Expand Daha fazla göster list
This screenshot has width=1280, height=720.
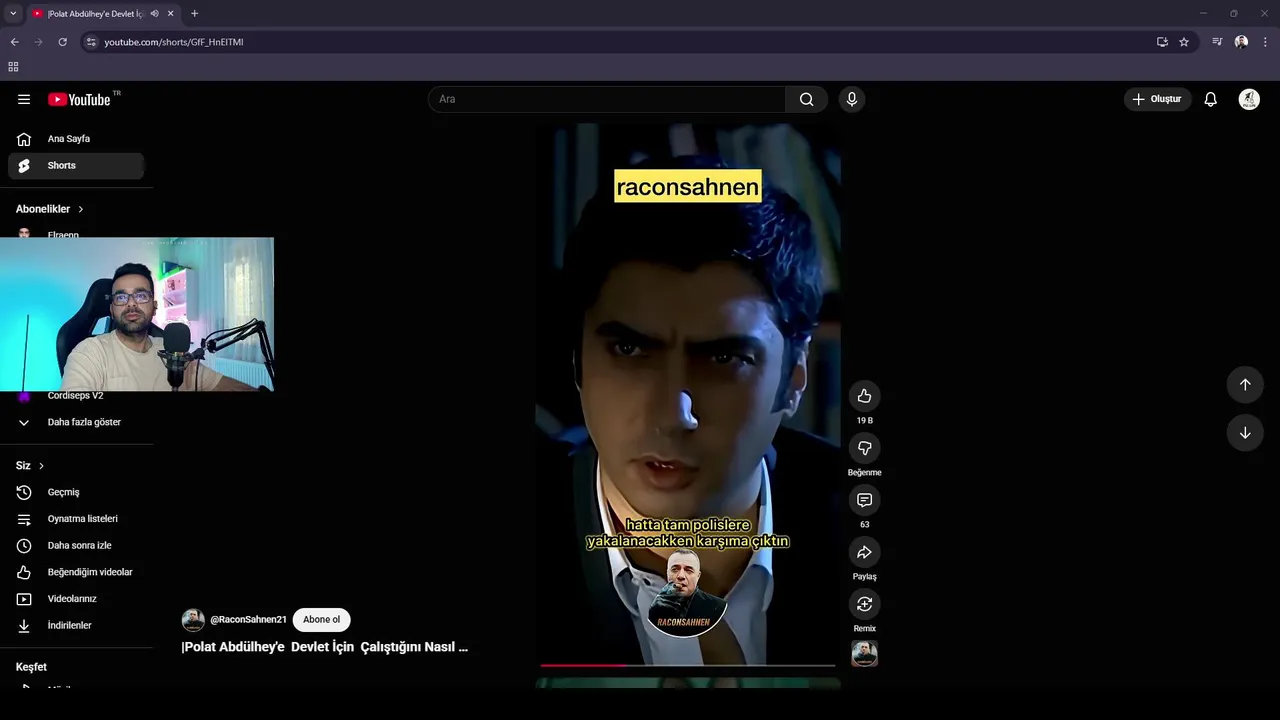tap(76, 422)
